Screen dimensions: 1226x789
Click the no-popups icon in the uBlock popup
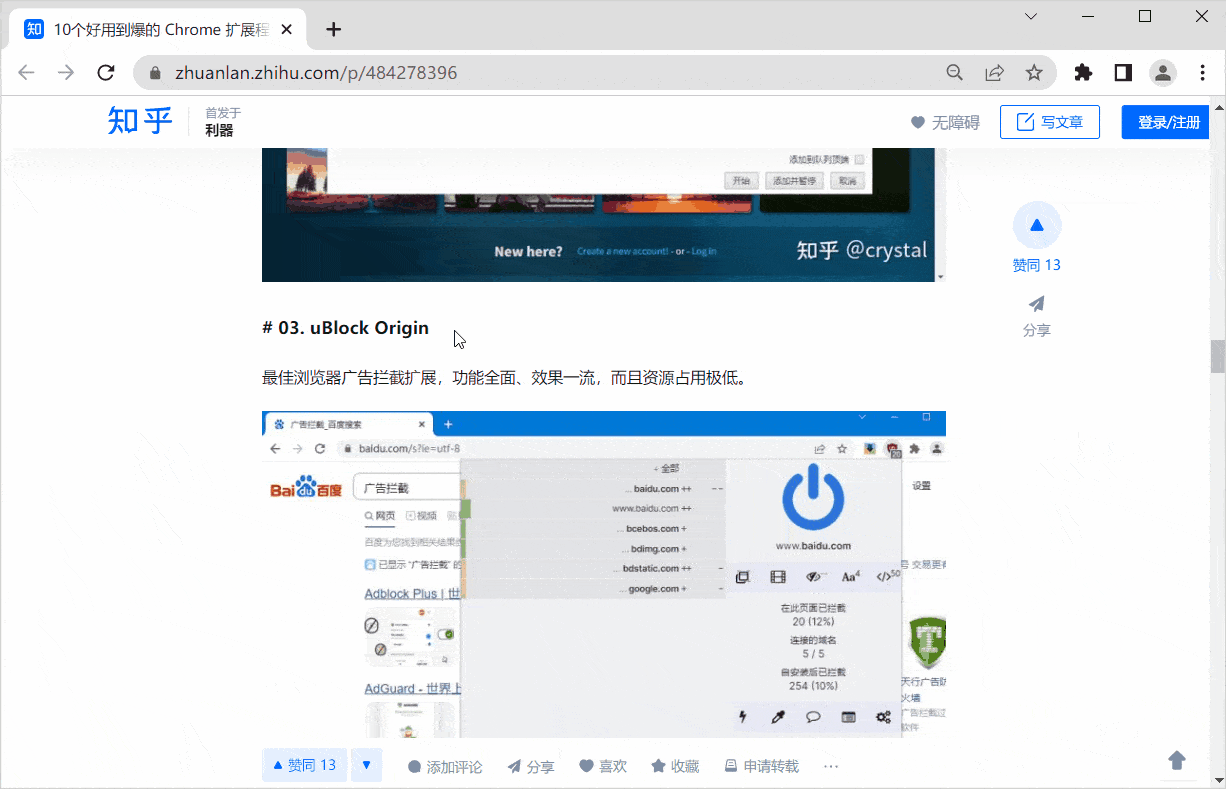(x=742, y=577)
